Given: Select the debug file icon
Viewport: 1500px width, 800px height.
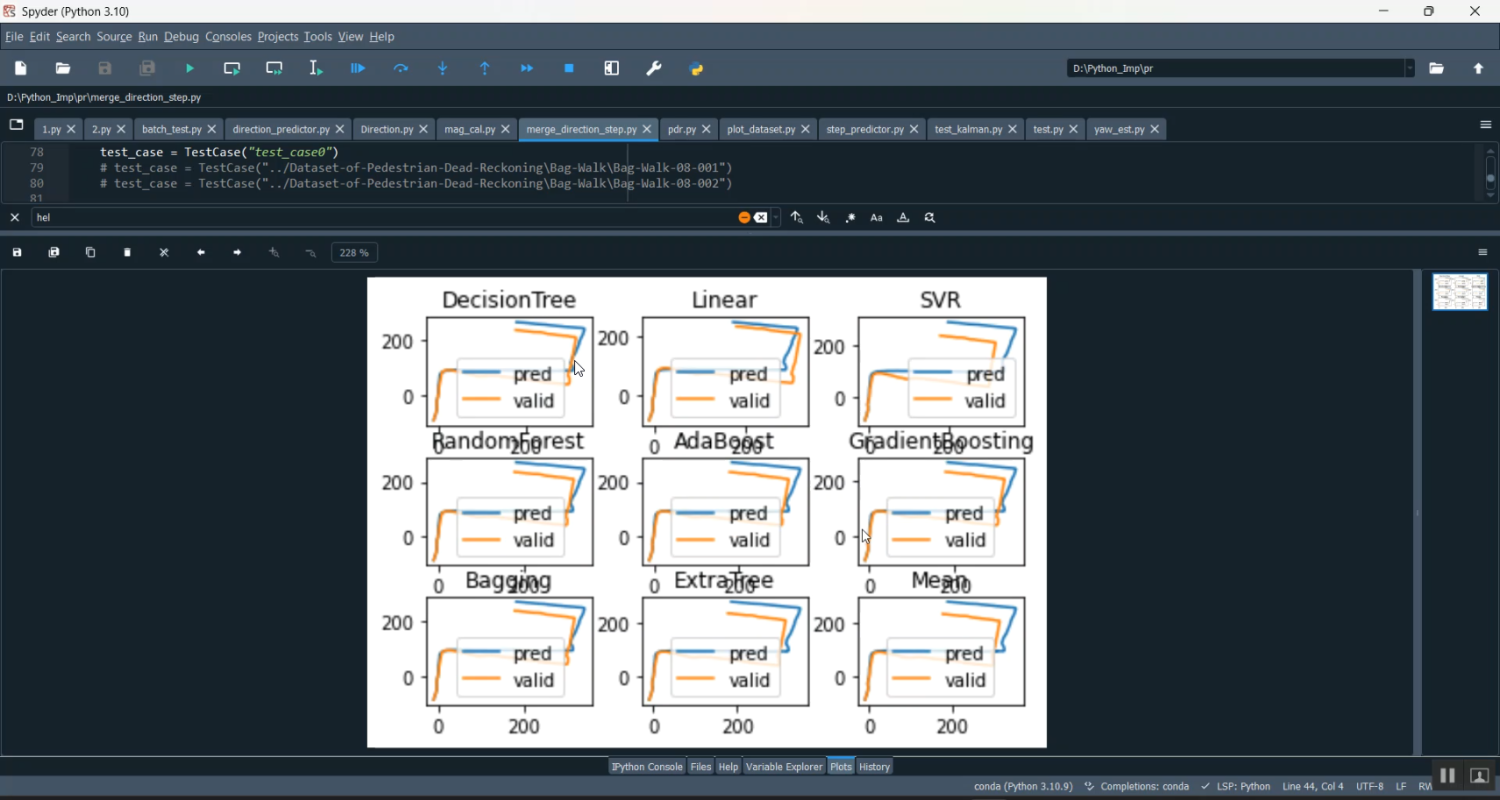Looking at the screenshot, I should pyautogui.click(x=358, y=68).
